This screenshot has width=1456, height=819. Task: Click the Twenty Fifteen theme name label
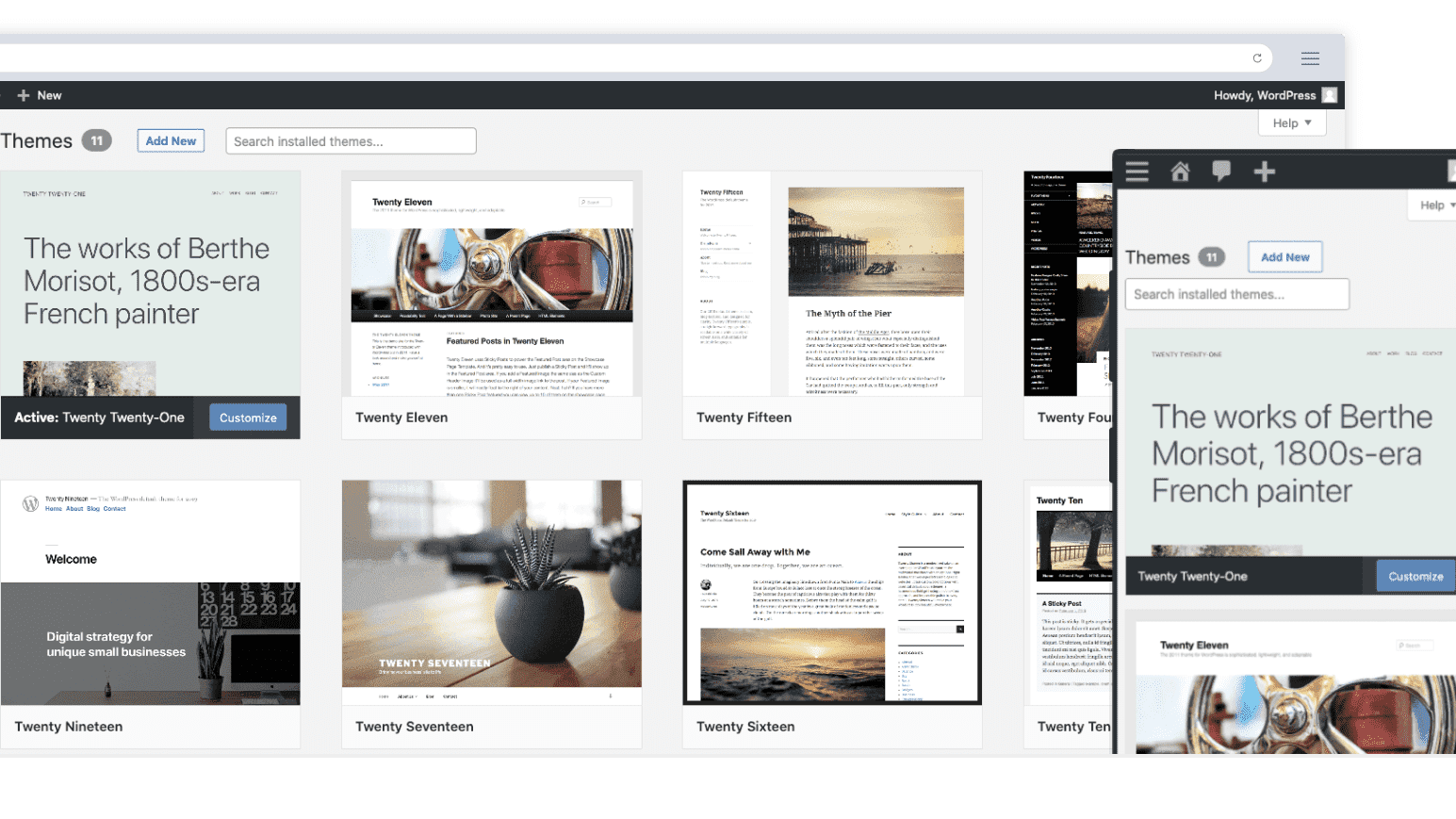tap(744, 418)
